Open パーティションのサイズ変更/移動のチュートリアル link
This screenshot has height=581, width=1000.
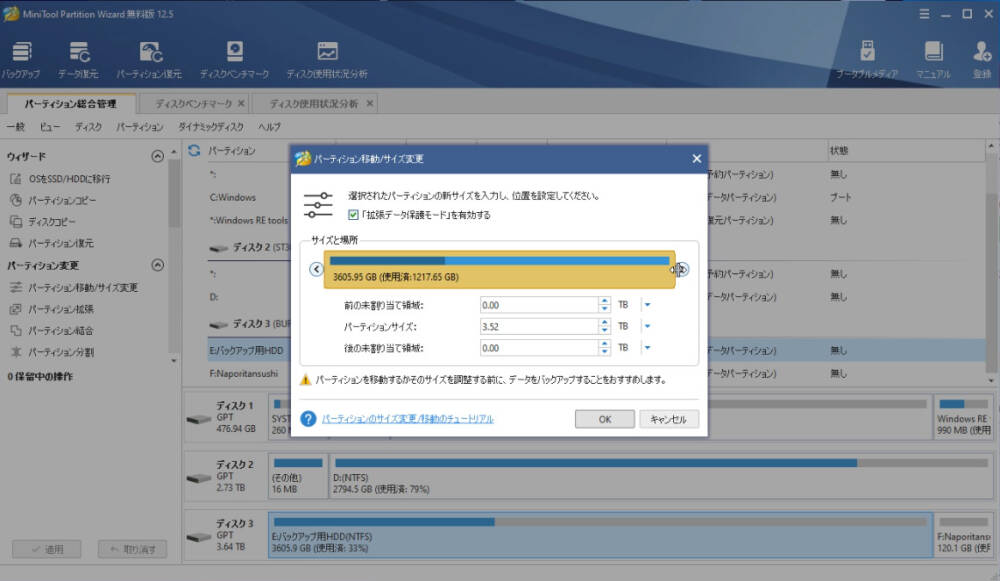pos(408,419)
